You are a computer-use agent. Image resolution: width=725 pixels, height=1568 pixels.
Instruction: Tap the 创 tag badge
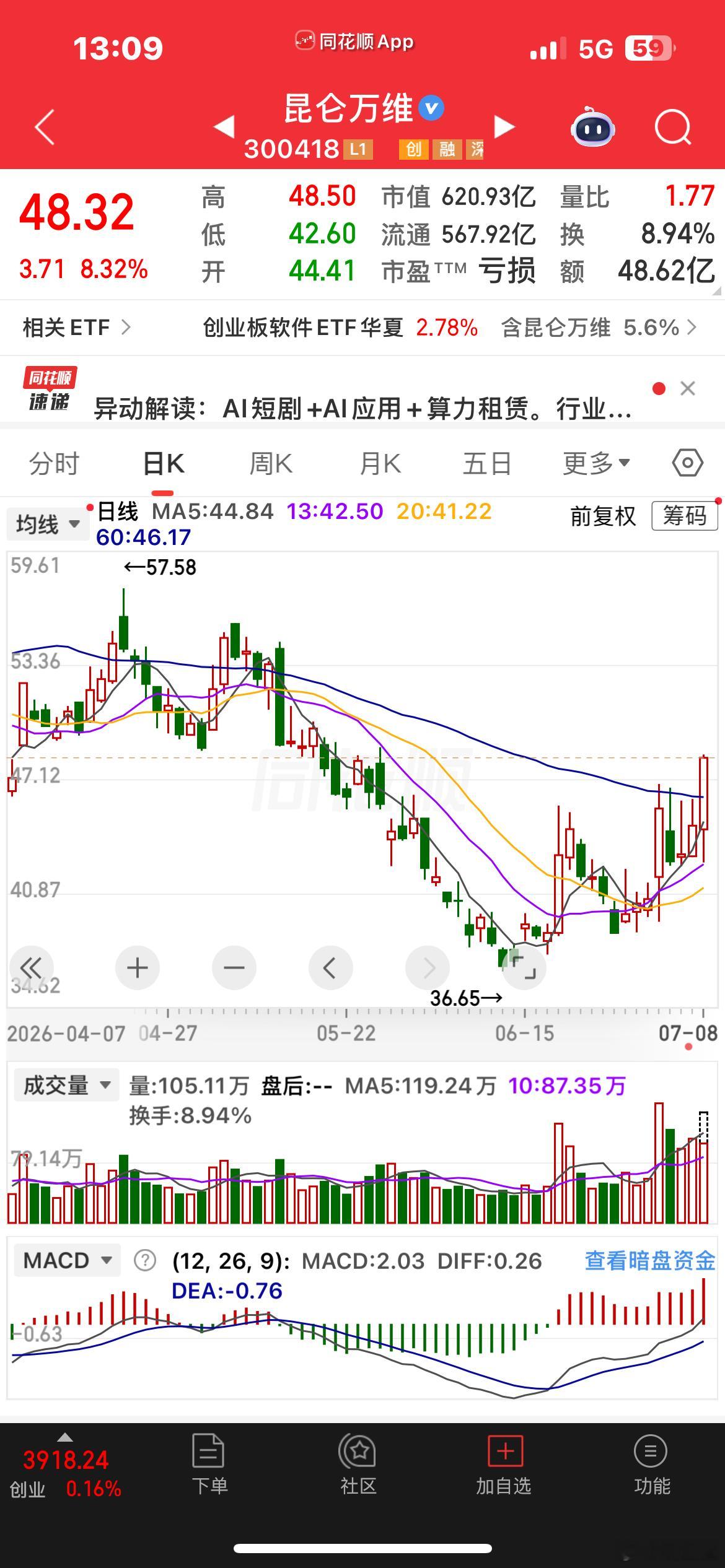(413, 149)
